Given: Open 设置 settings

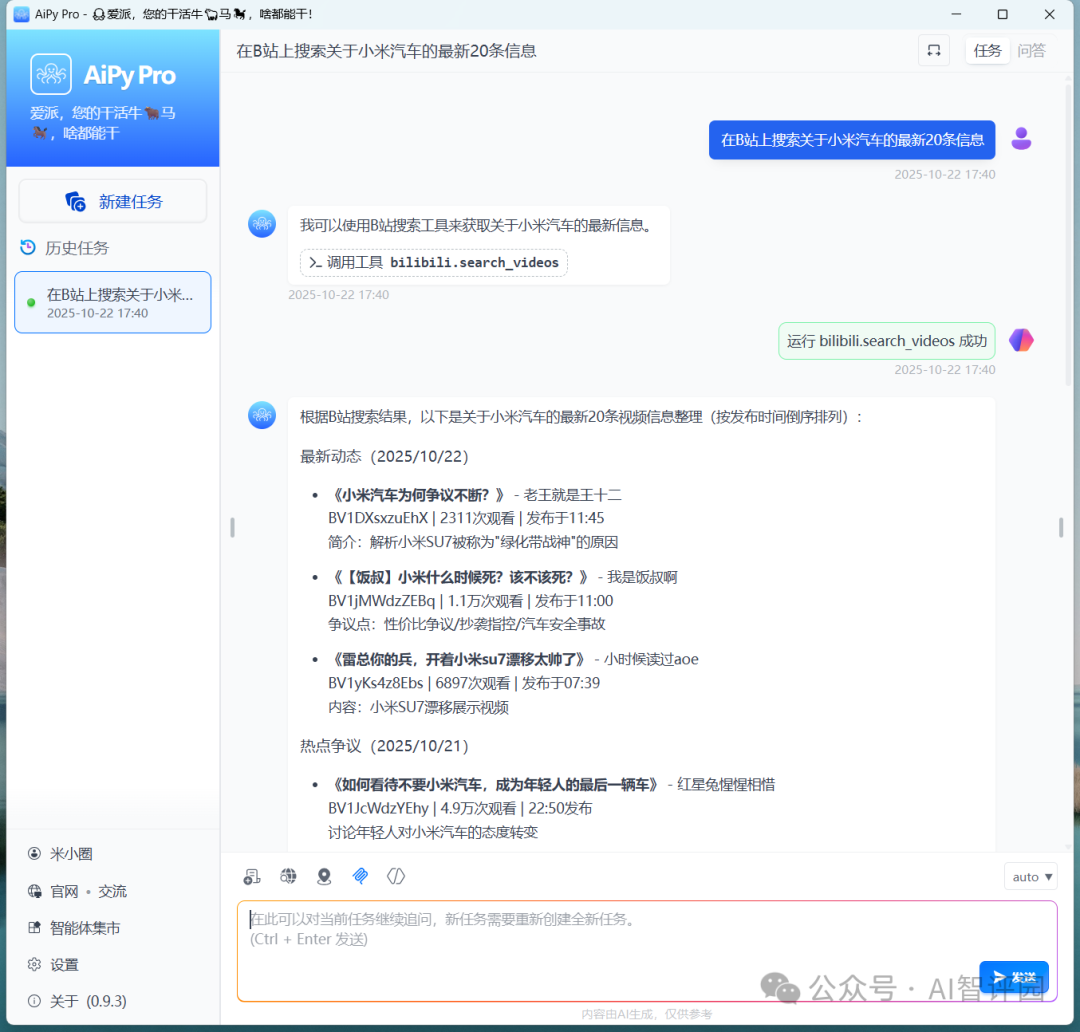Looking at the screenshot, I should coord(64,964).
